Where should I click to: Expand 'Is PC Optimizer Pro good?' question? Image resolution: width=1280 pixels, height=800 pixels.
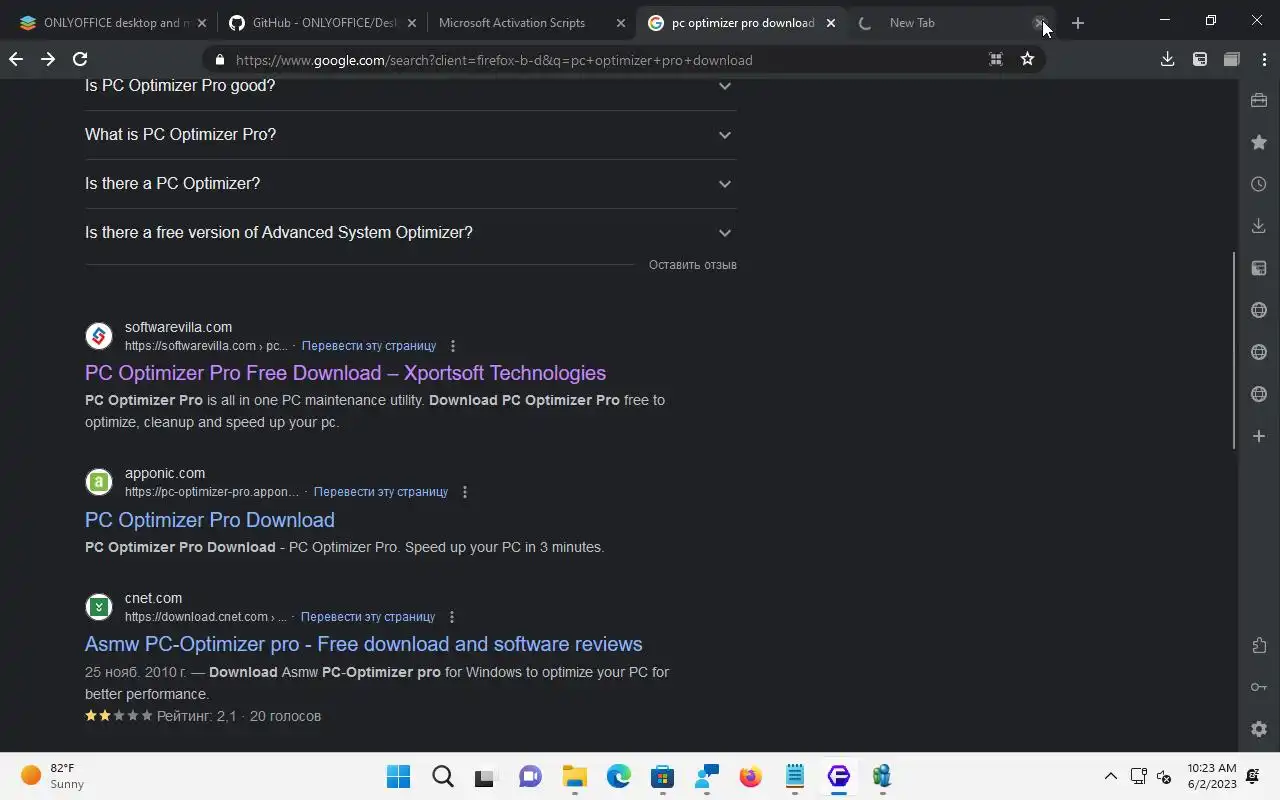pyautogui.click(x=410, y=86)
